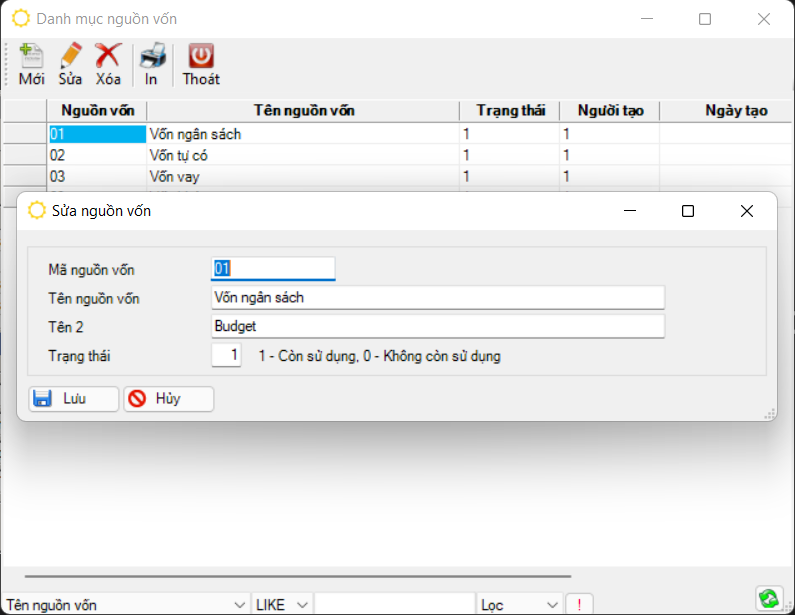795x615 pixels.
Task: Click the Tên 2 field containing Budget
Action: coord(437,327)
